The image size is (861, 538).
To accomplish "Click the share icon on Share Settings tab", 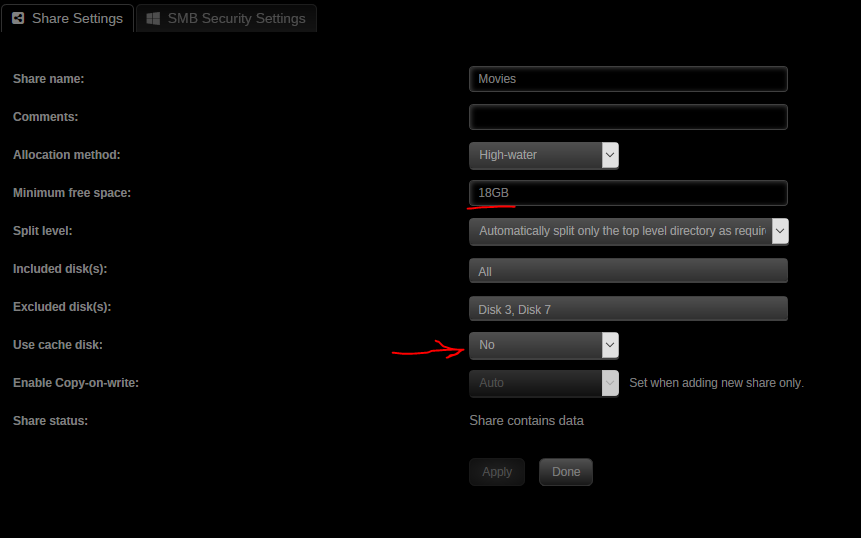I will (18, 18).
